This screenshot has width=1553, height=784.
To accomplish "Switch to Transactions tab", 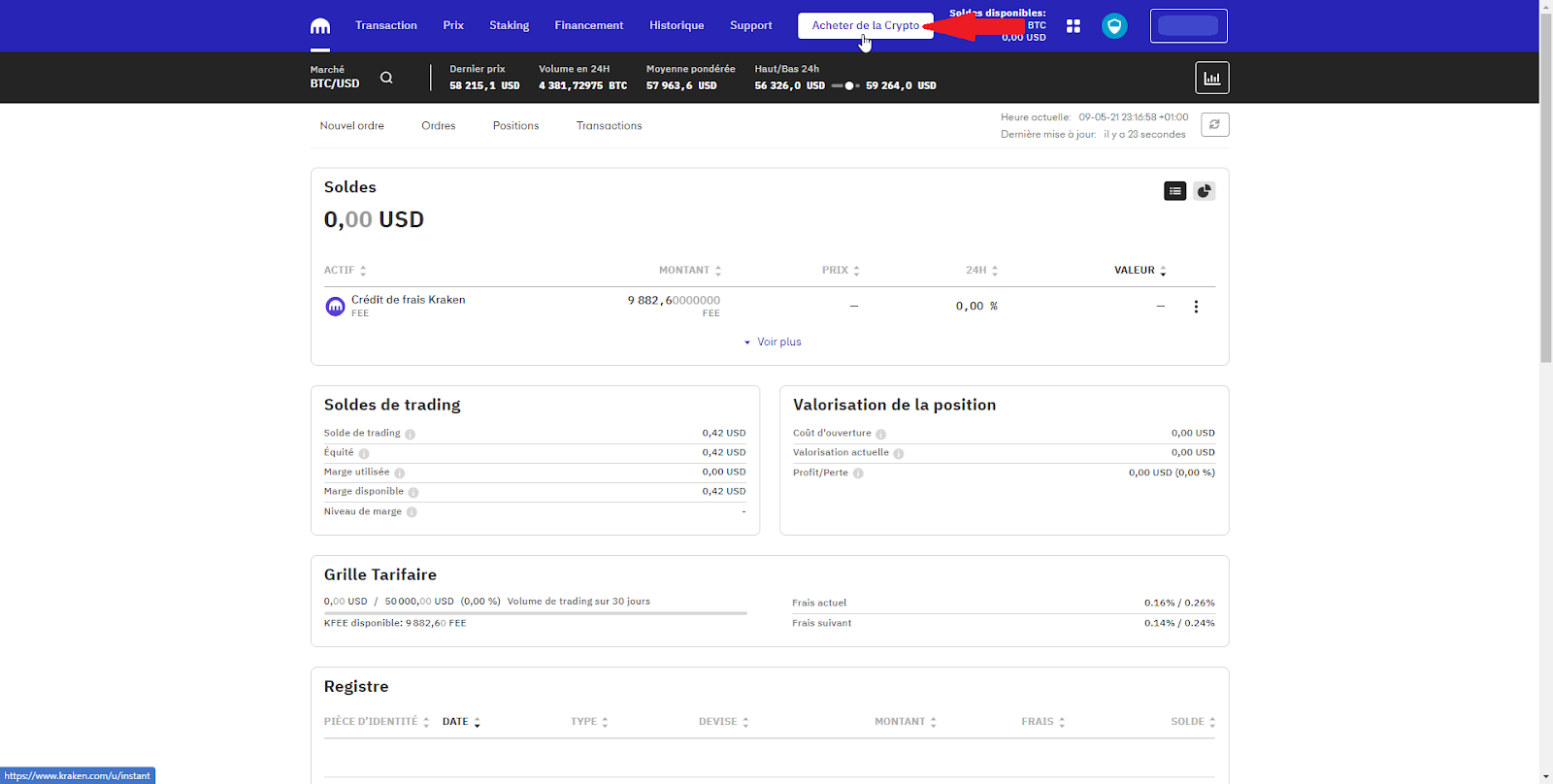I will [x=609, y=125].
